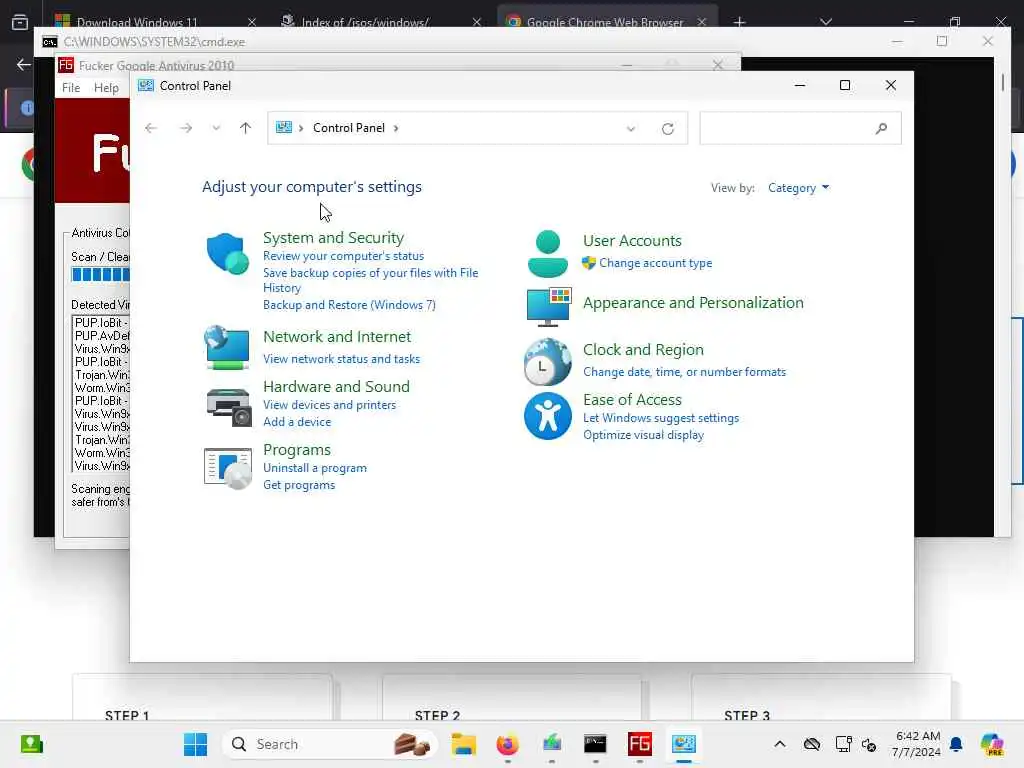
Task: Go back in Control Panel navigation
Action: tap(151, 128)
